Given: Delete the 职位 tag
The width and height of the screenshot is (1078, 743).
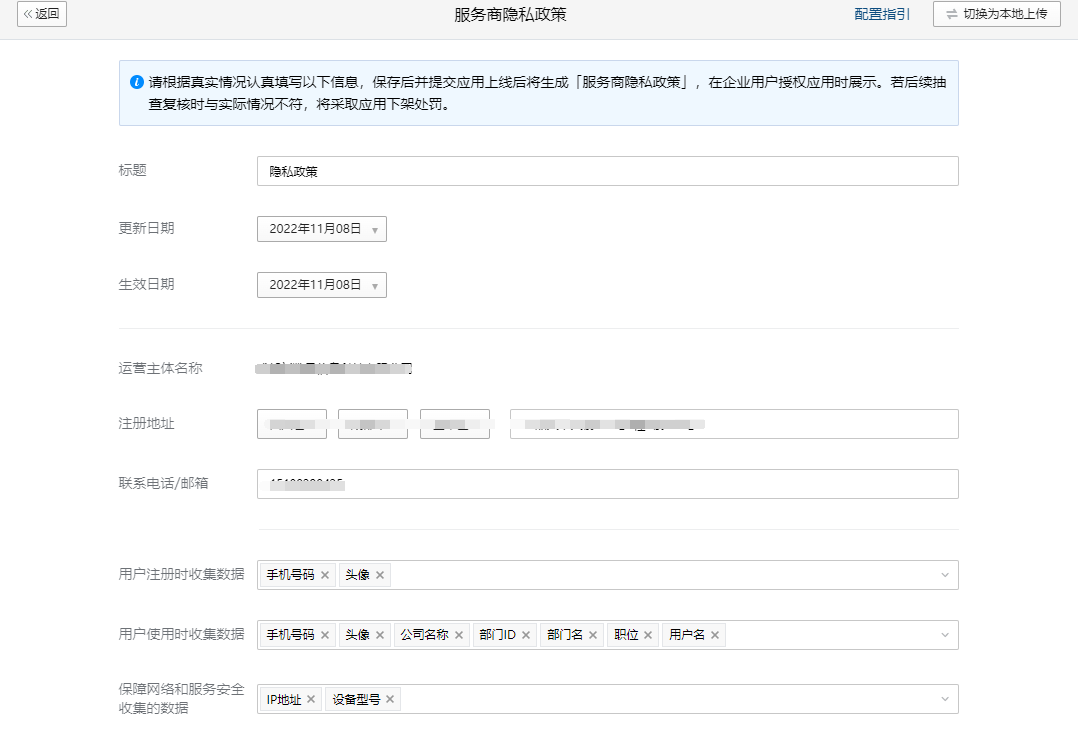Looking at the screenshot, I should click(x=648, y=635).
